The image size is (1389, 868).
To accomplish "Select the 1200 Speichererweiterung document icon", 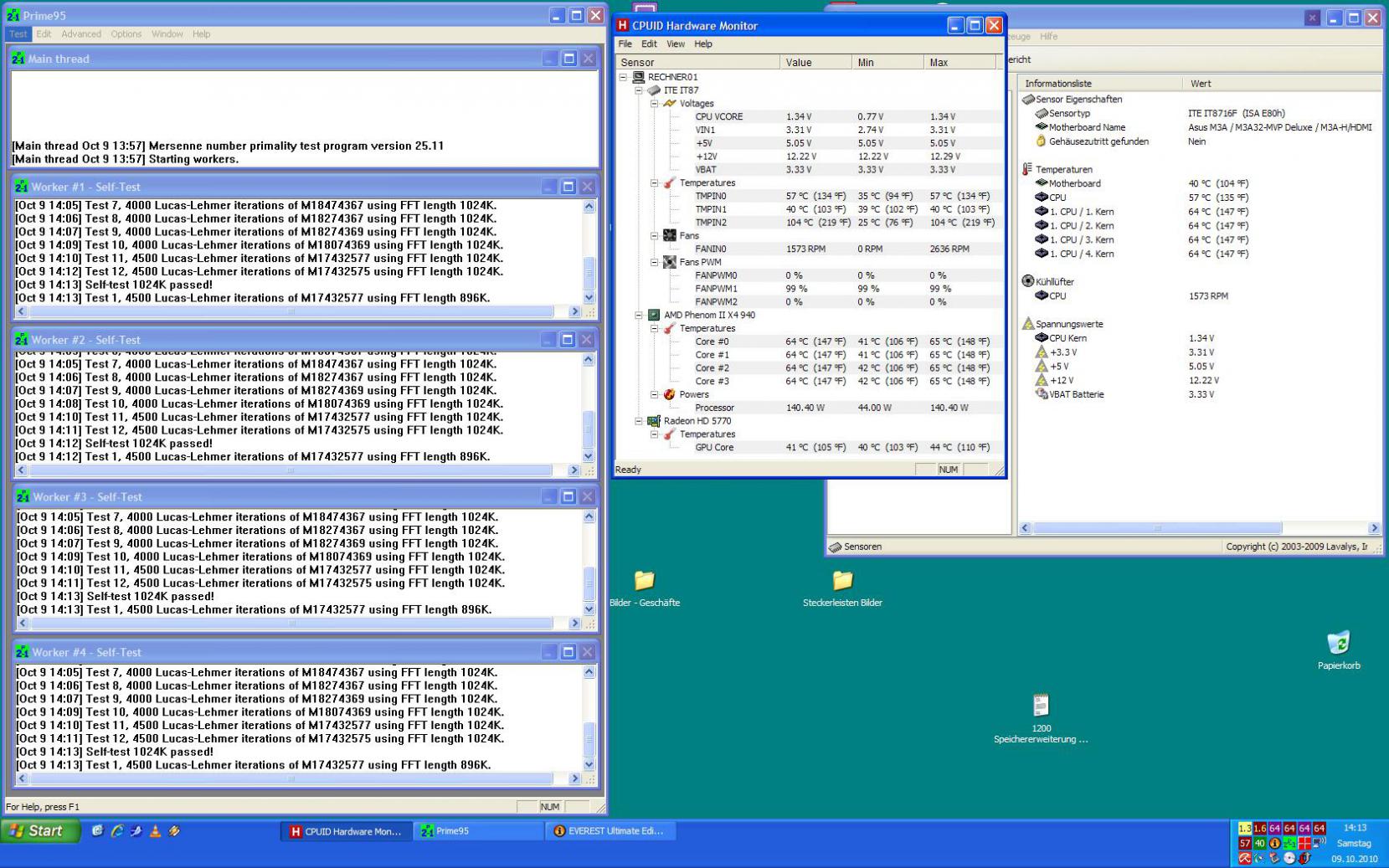I will coord(1041,706).
